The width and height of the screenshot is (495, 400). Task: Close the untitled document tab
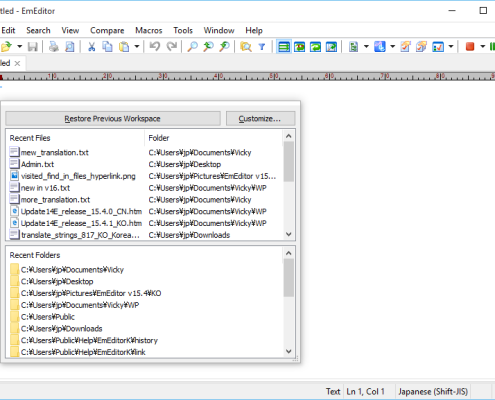[18, 63]
